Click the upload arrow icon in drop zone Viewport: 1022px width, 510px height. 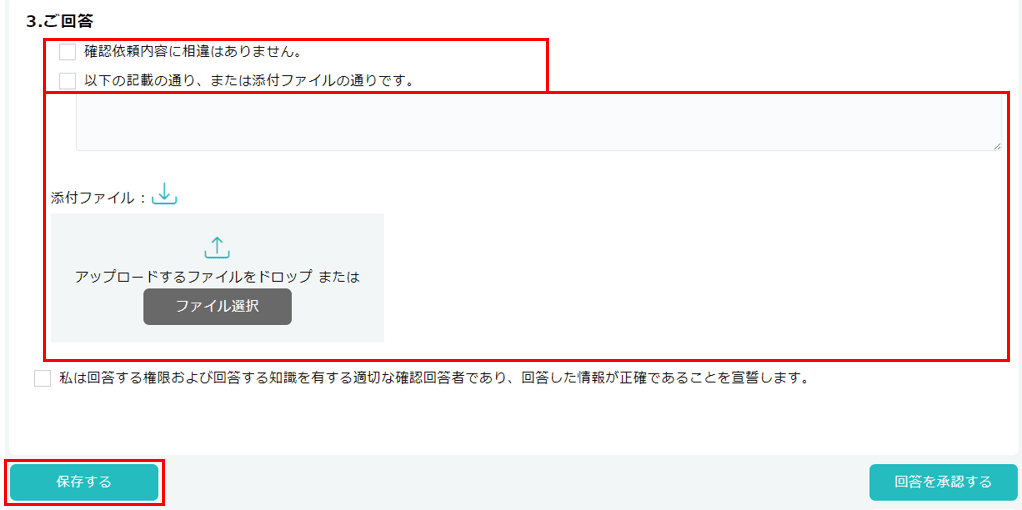point(217,247)
